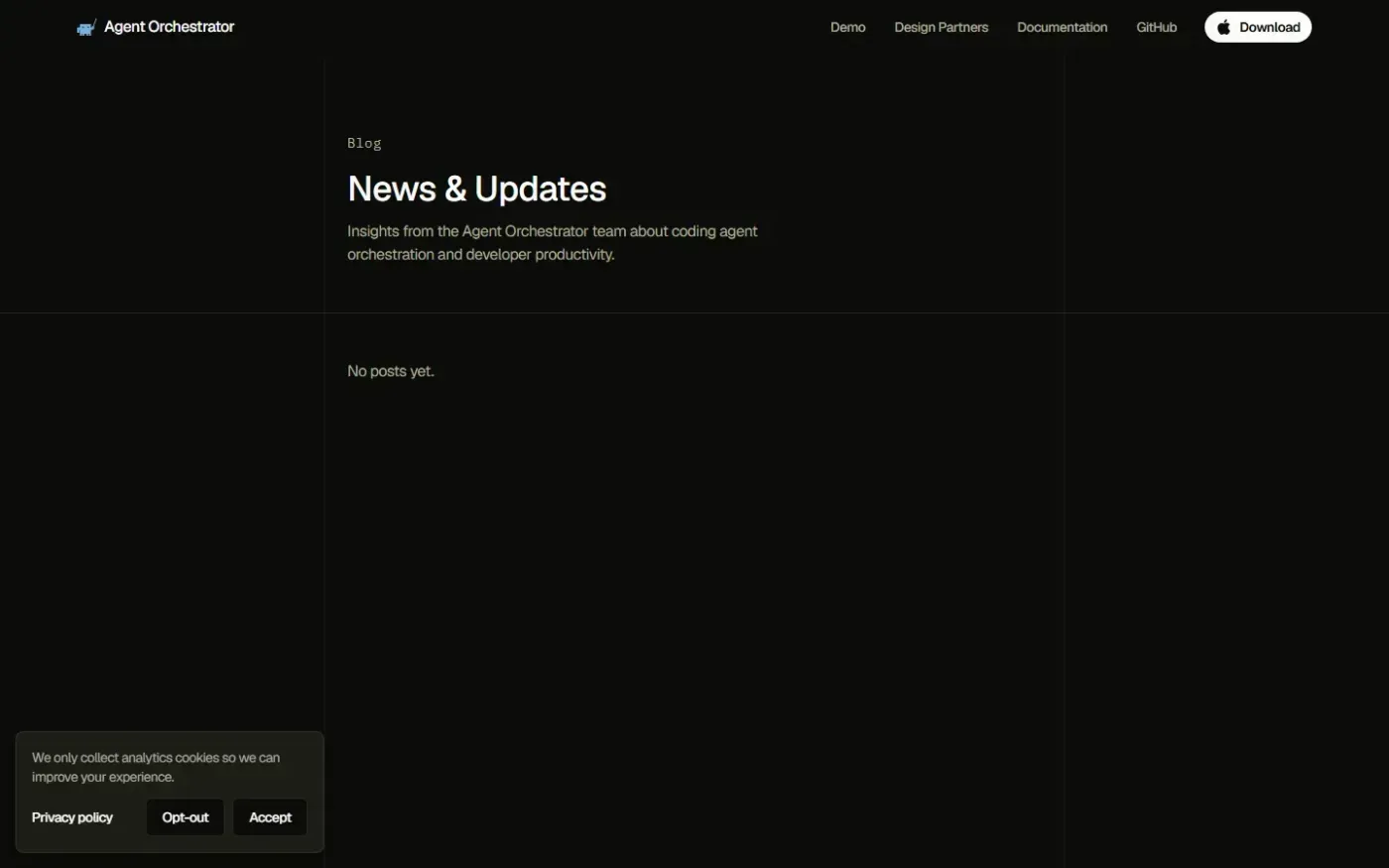
Task: Open the Demo nav link
Action: pos(847,27)
